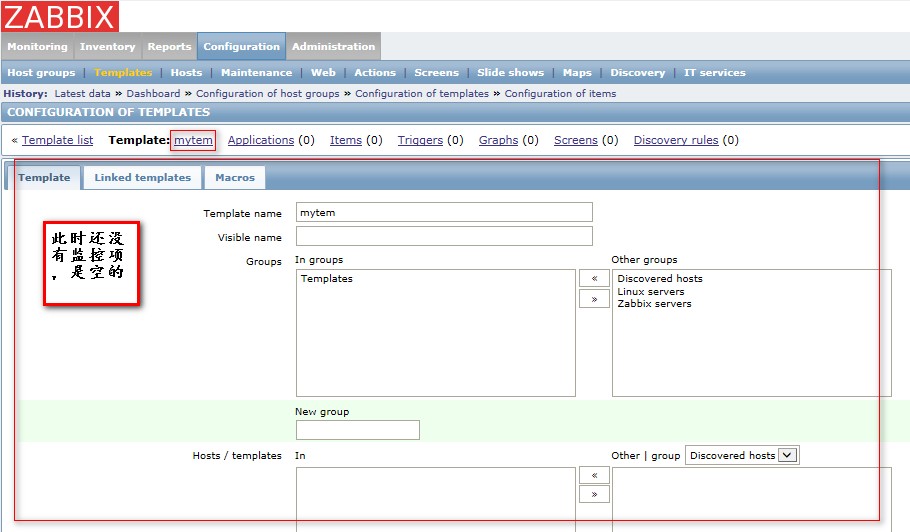Open Configuration of templates history link
Screen dimensions: 910x532
click(x=422, y=93)
